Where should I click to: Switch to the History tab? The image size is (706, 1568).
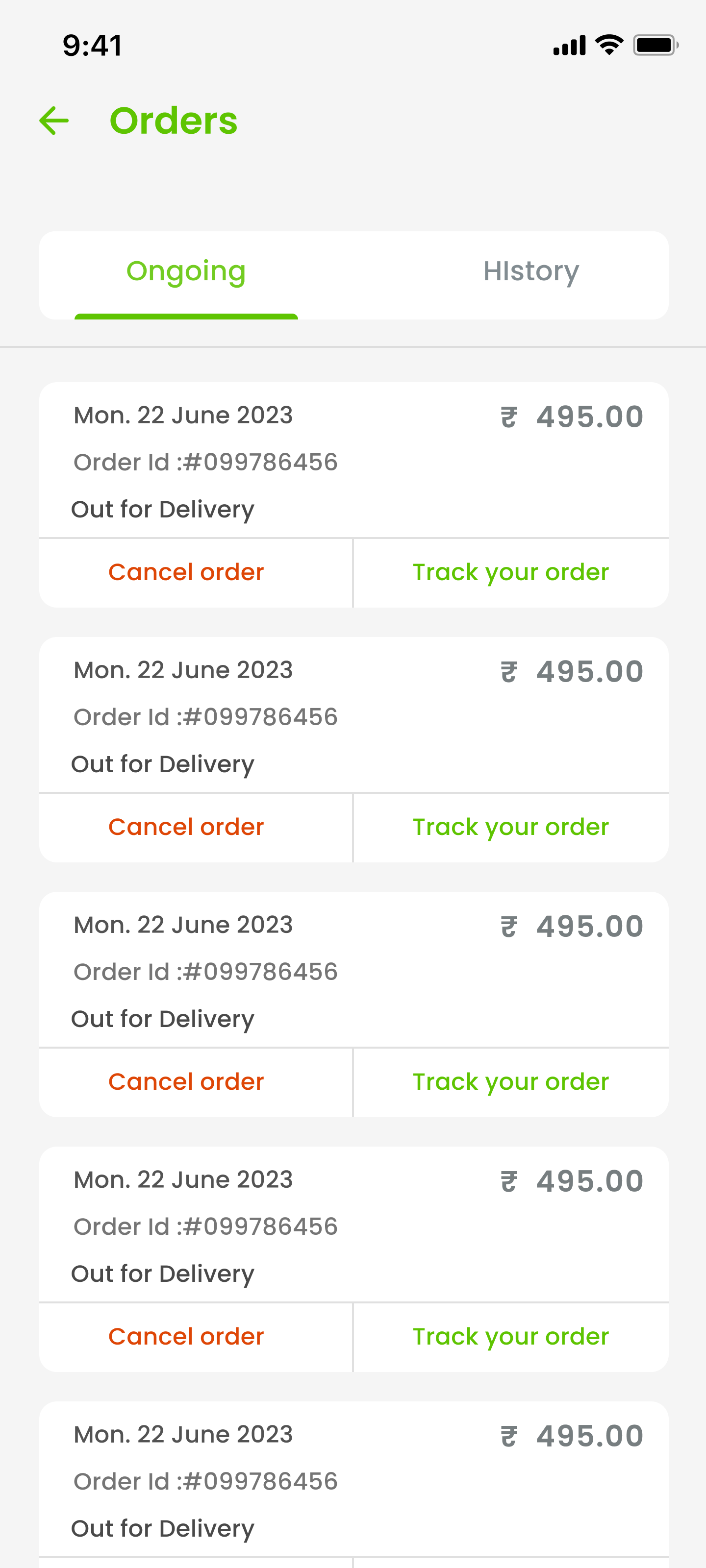[530, 271]
